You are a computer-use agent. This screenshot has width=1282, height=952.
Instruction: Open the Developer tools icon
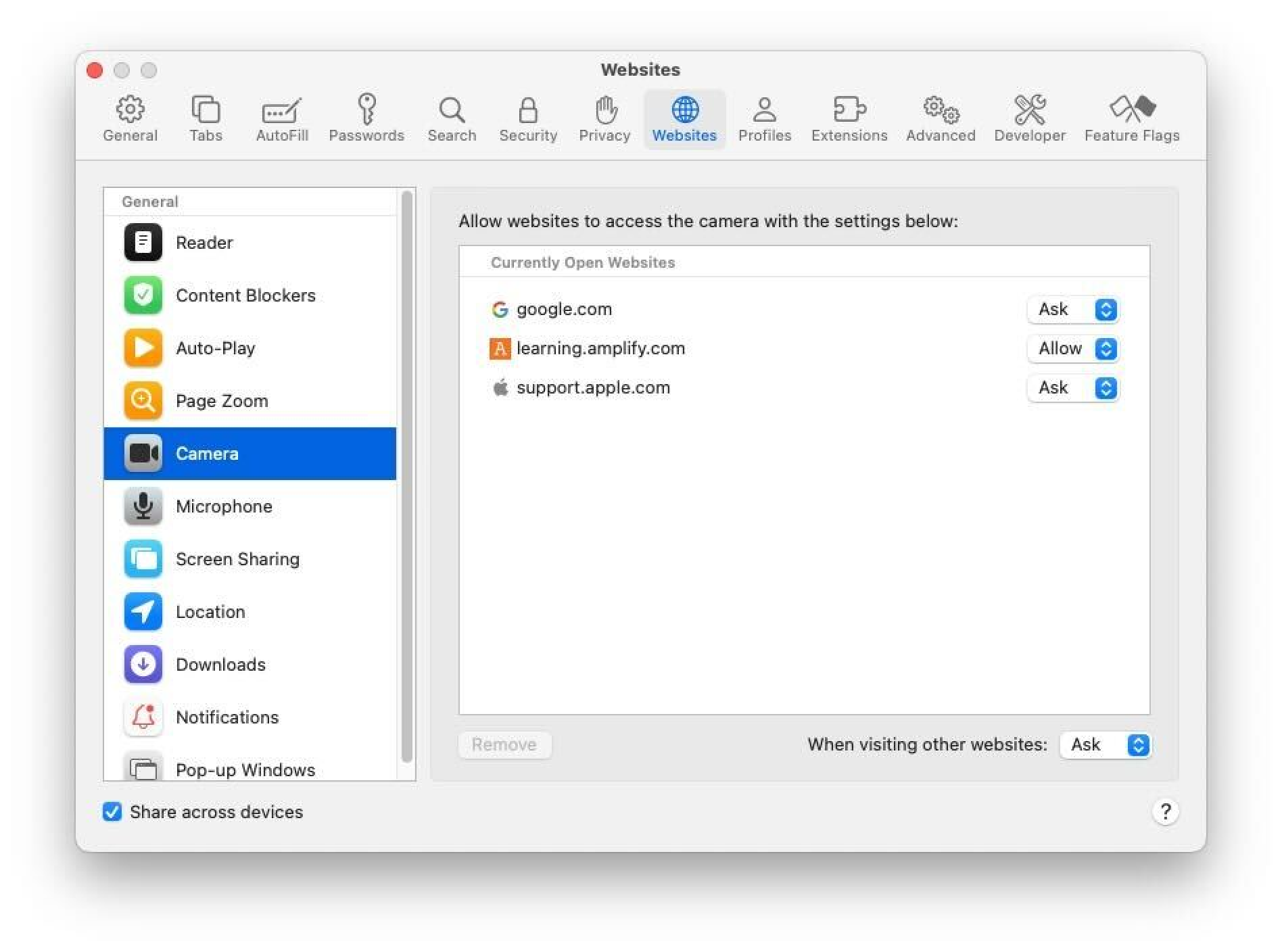pos(1029,110)
